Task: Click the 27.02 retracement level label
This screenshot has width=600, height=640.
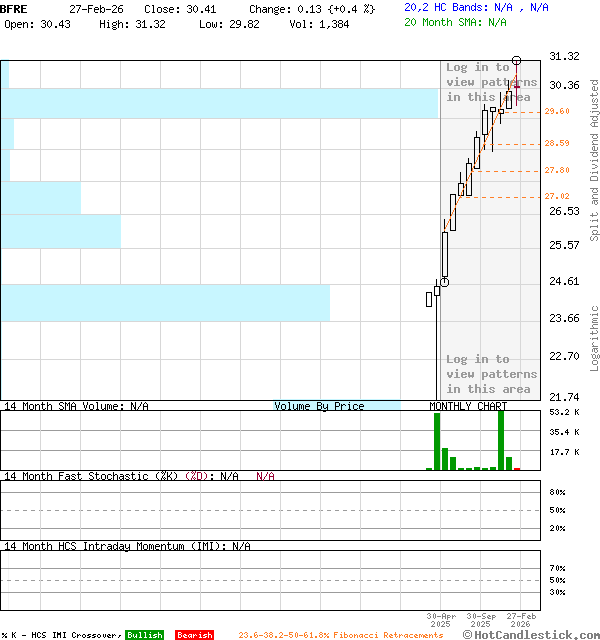Action: [x=557, y=197]
